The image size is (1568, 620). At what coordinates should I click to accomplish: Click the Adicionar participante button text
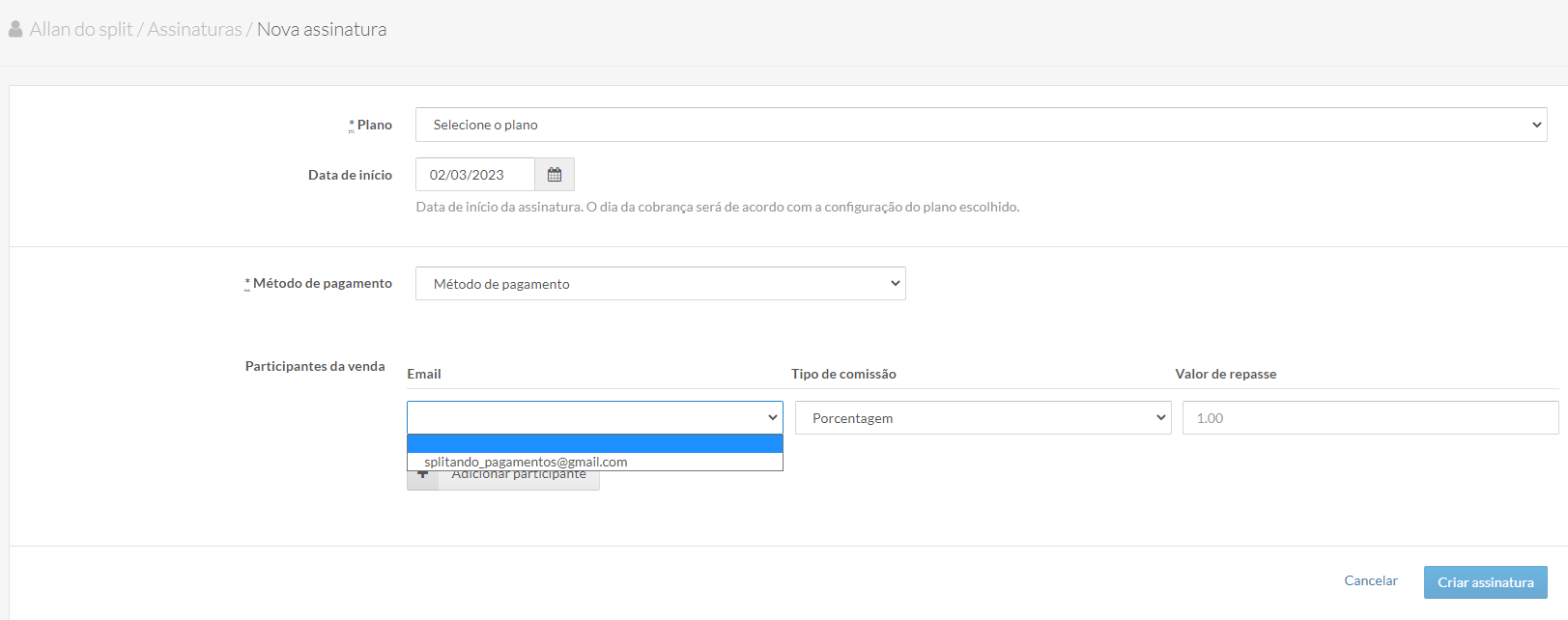[x=519, y=480]
